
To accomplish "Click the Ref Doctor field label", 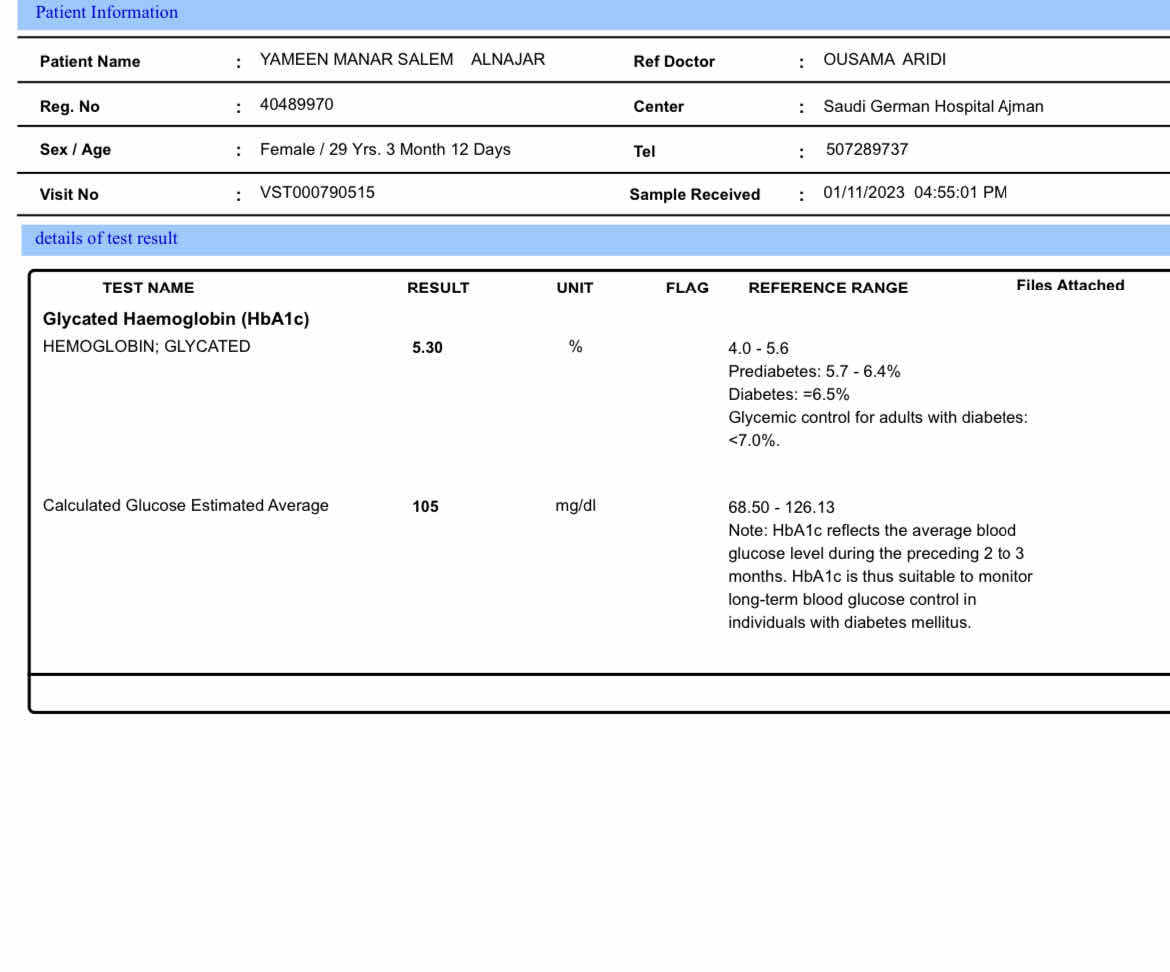I will pyautogui.click(x=674, y=62).
